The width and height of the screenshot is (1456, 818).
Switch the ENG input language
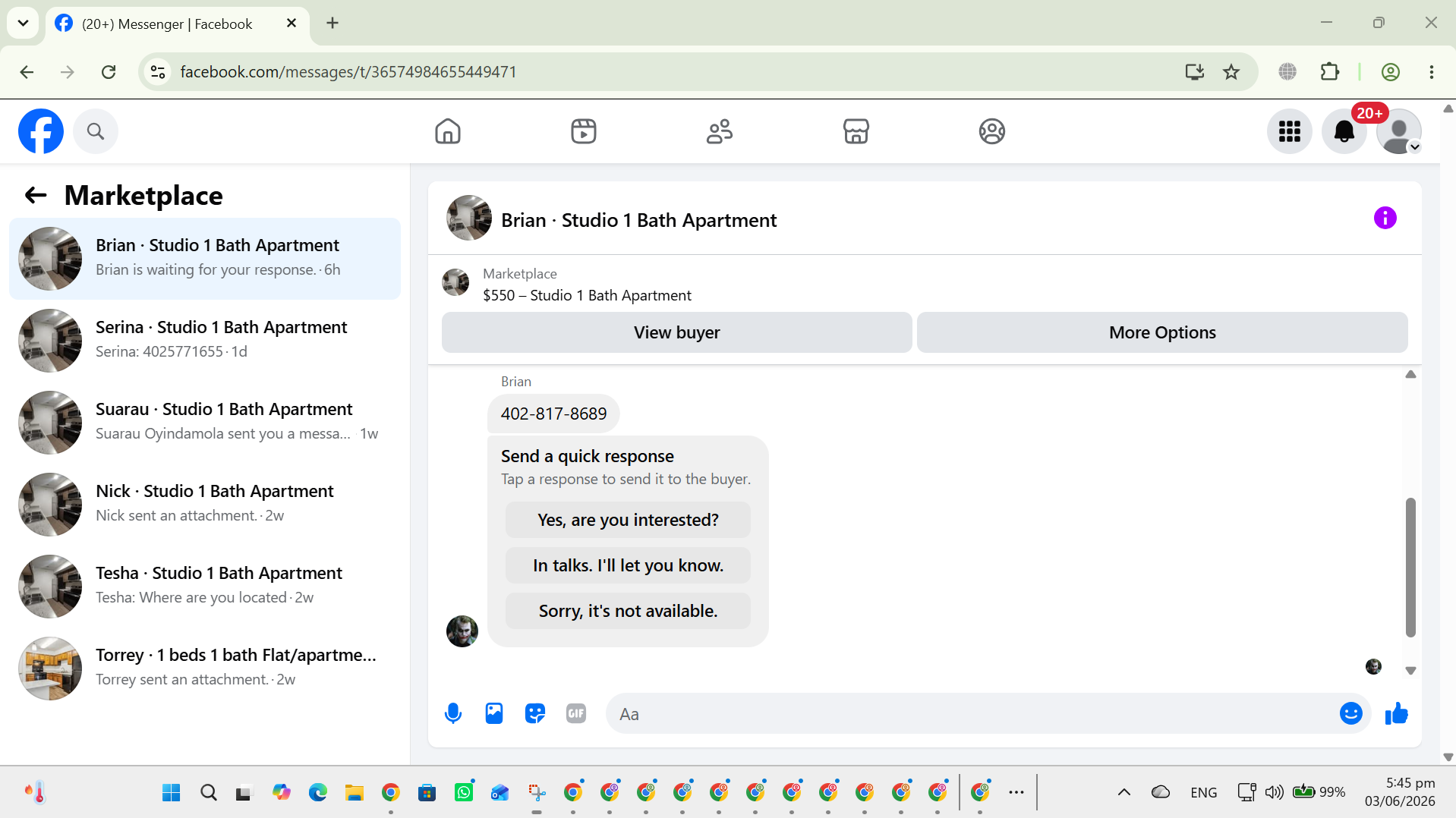click(1204, 793)
